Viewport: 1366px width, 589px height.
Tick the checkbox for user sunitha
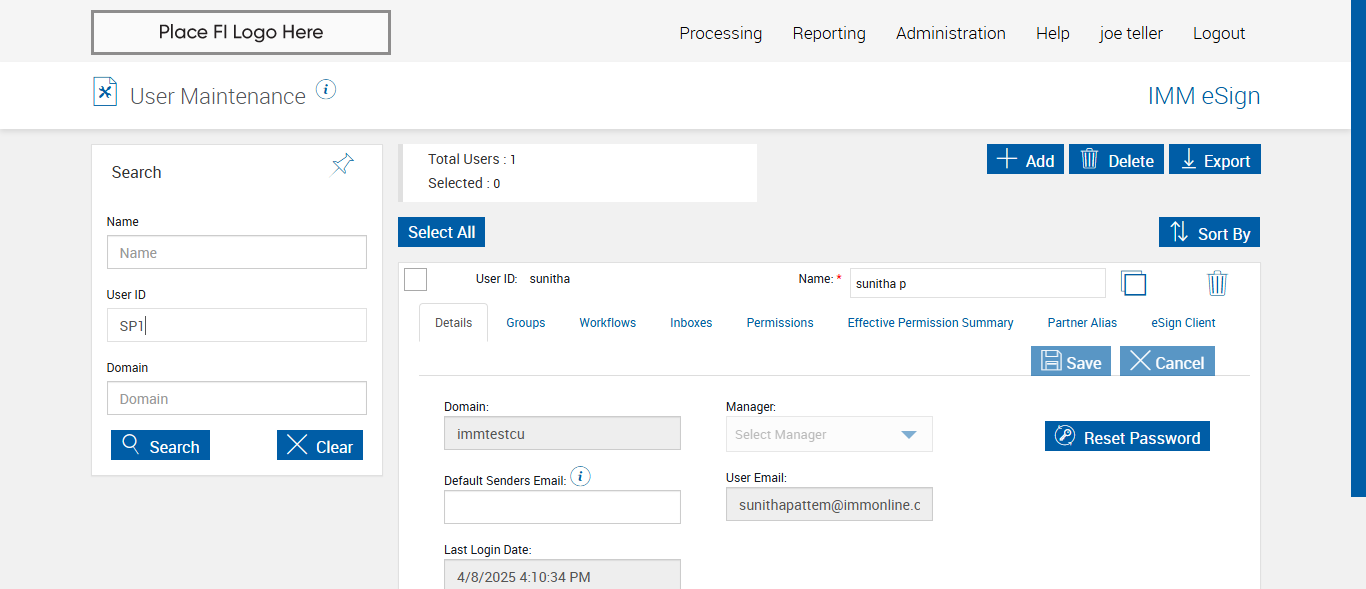(416, 280)
